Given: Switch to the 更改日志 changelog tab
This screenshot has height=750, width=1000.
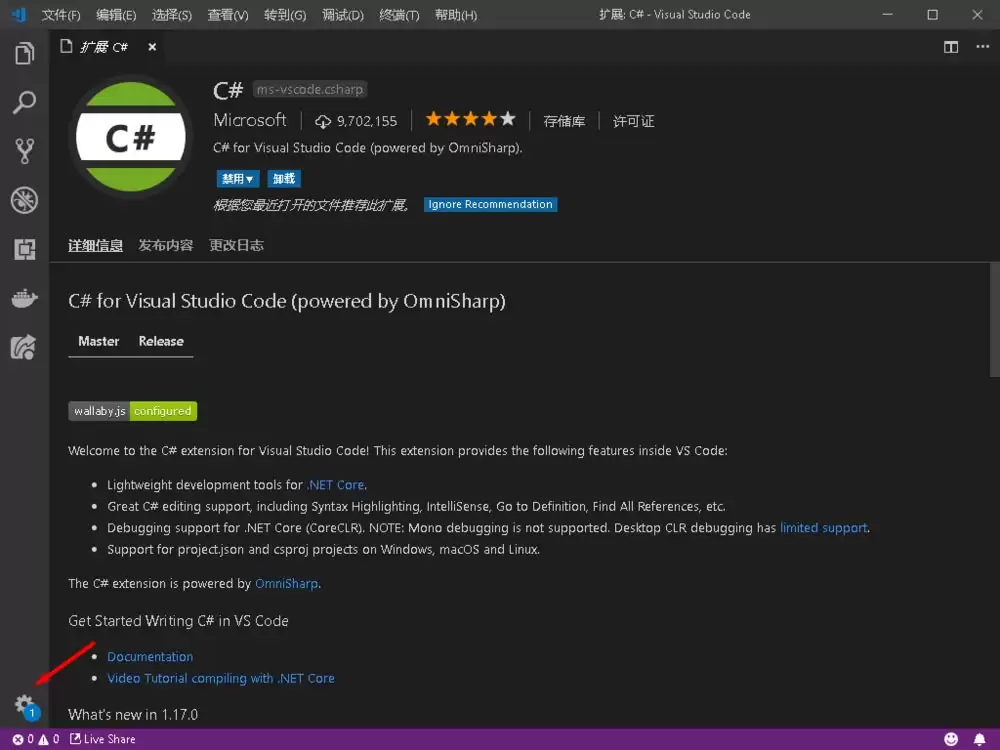Looking at the screenshot, I should (236, 244).
